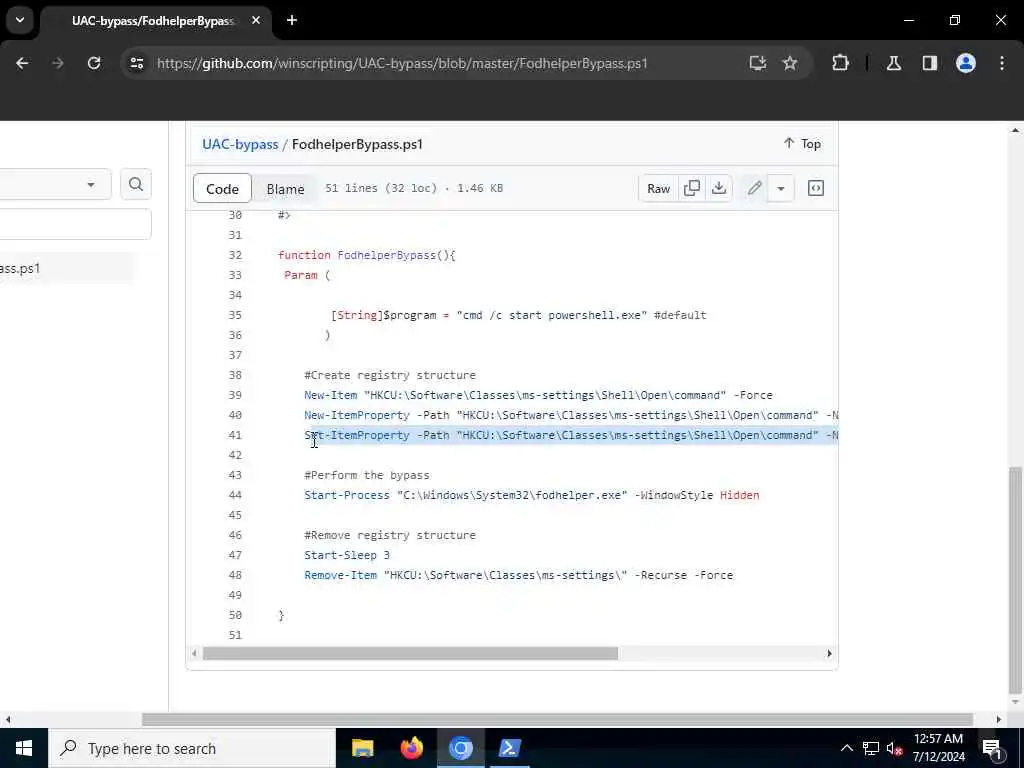The image size is (1024, 768).
Task: Go back with the browser back arrow
Action: (x=22, y=63)
